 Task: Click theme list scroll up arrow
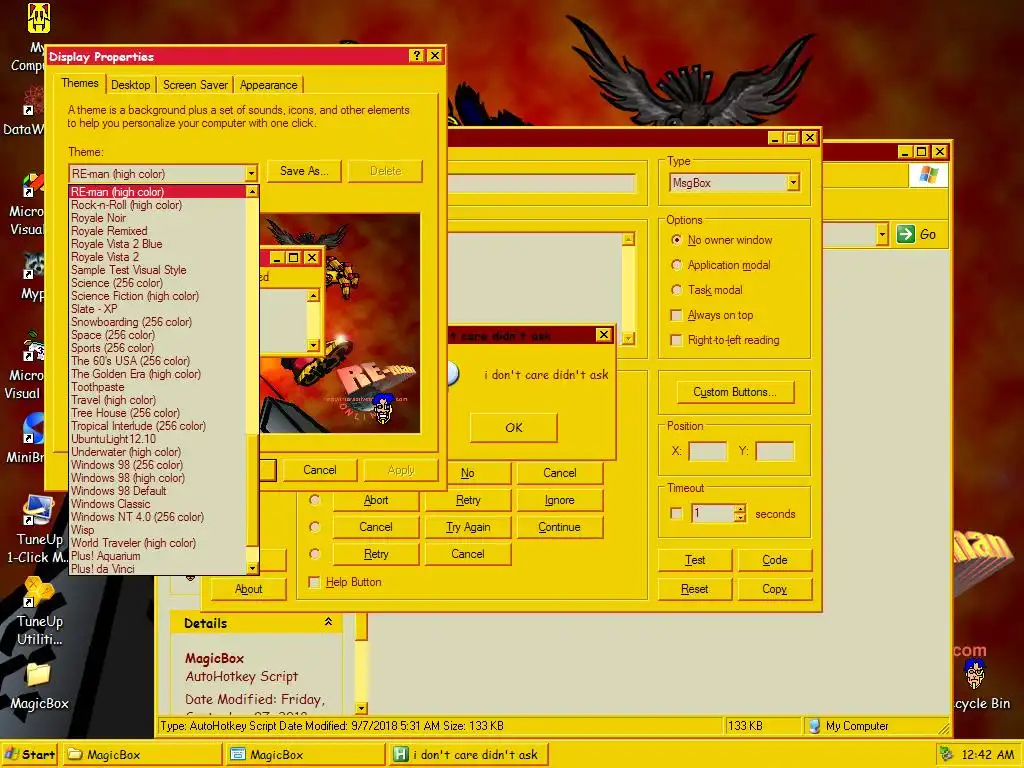coord(252,191)
